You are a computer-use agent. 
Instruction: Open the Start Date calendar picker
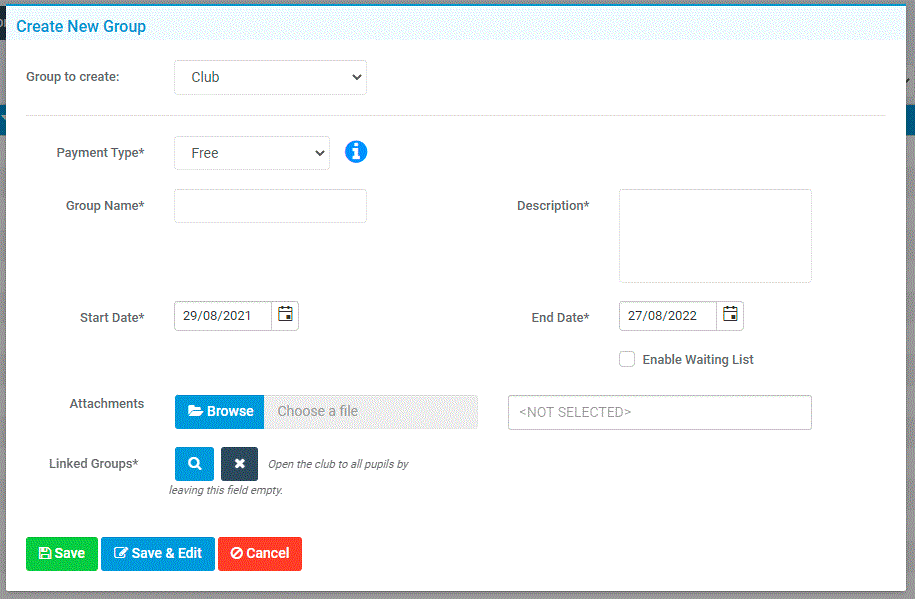click(285, 316)
